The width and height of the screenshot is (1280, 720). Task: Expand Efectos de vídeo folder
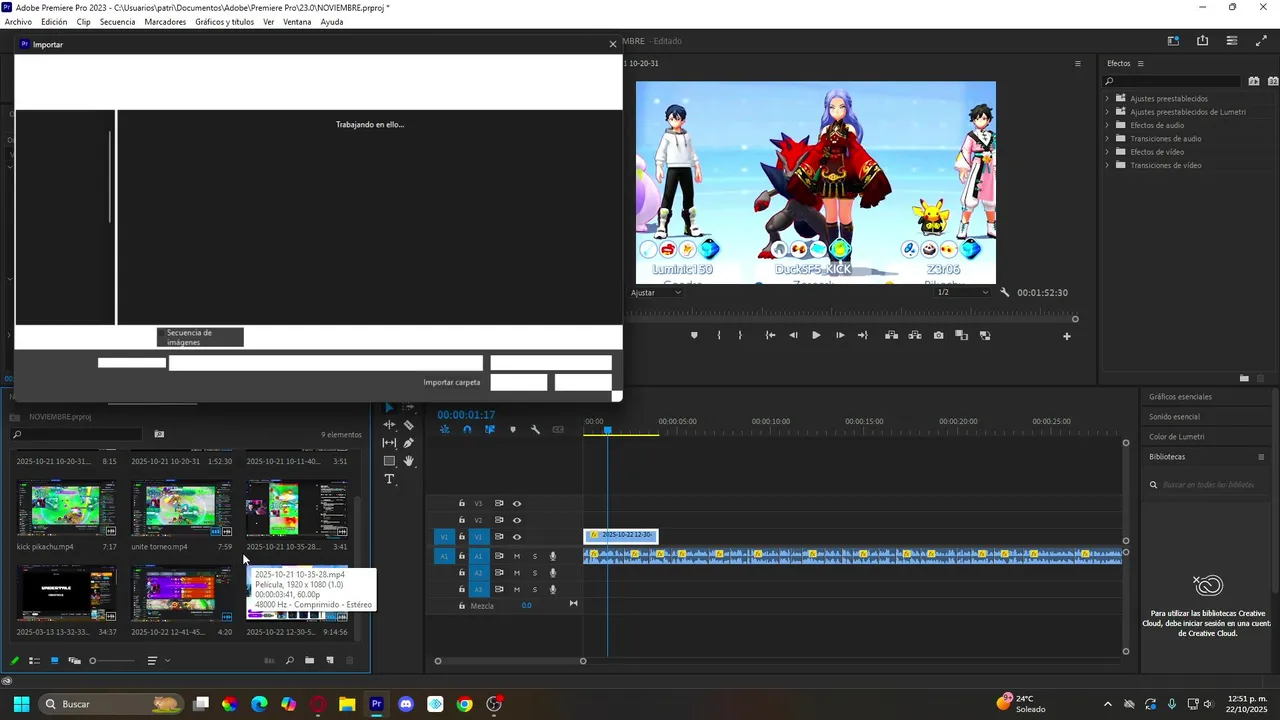tap(1107, 152)
